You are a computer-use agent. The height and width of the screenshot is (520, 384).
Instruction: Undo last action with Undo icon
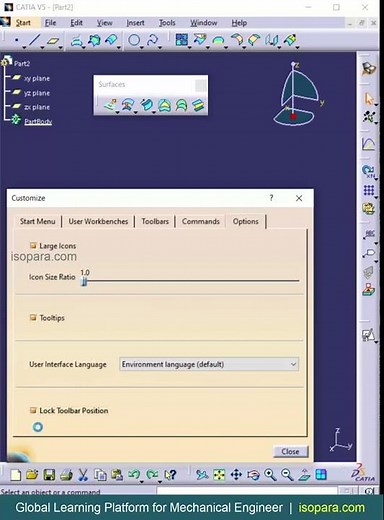(134, 474)
